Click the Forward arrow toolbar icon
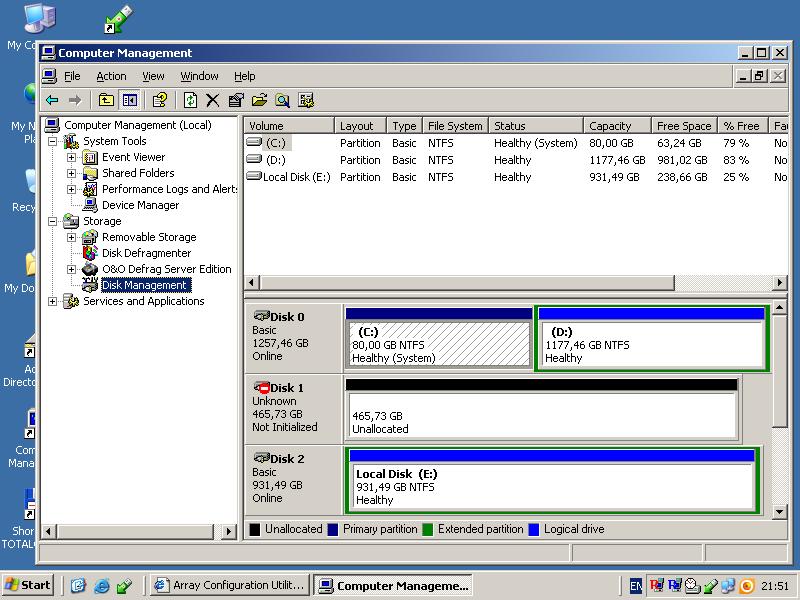The width and height of the screenshot is (800, 600). point(75,100)
